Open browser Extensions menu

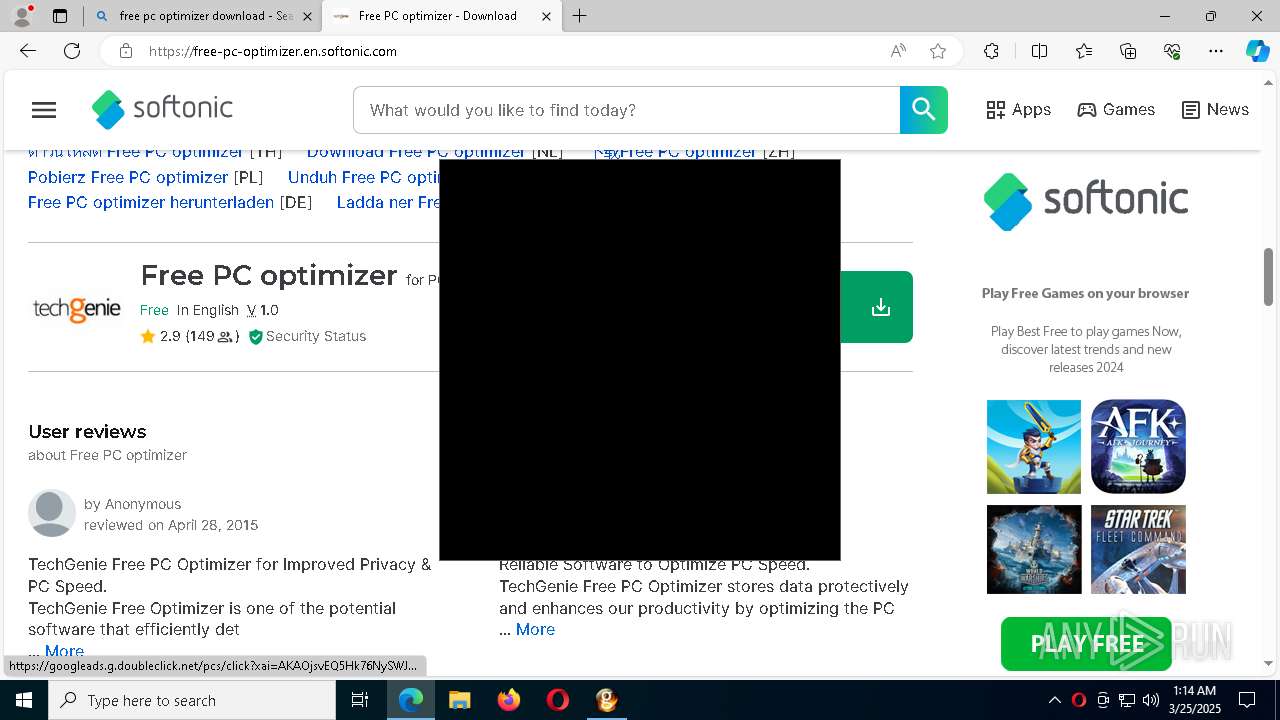991,51
